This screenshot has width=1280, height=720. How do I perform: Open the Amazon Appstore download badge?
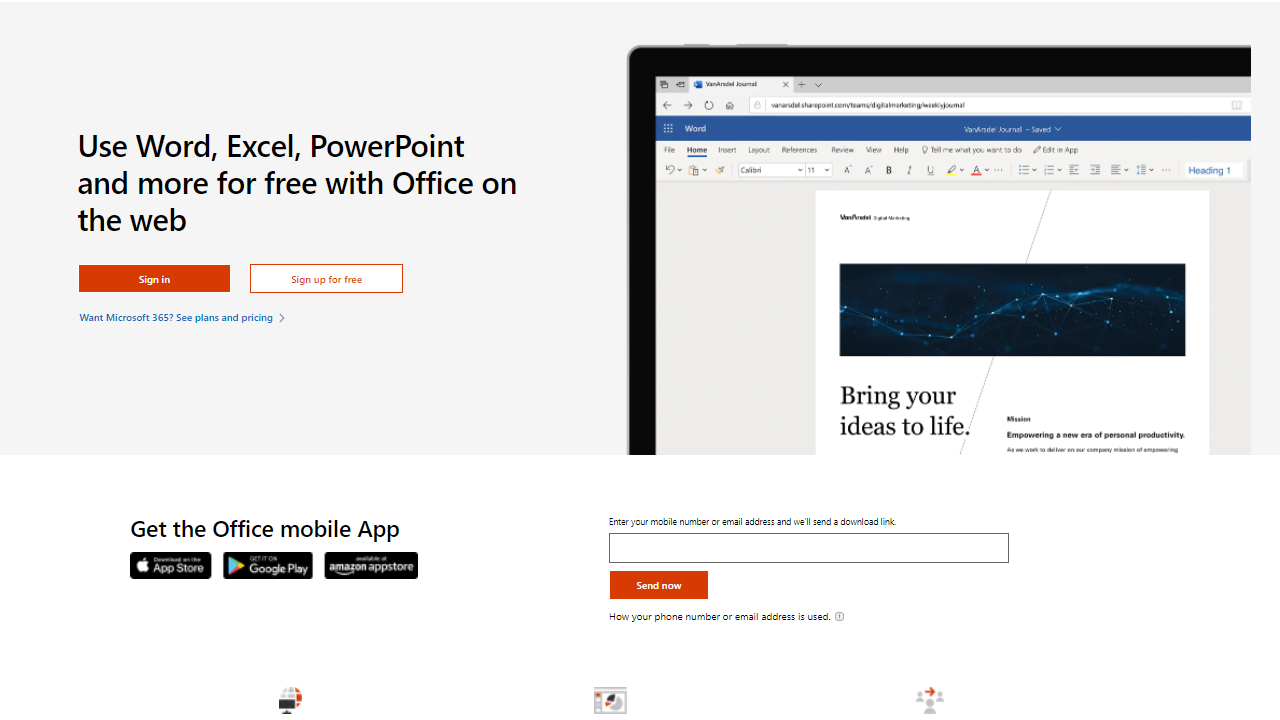coord(371,565)
